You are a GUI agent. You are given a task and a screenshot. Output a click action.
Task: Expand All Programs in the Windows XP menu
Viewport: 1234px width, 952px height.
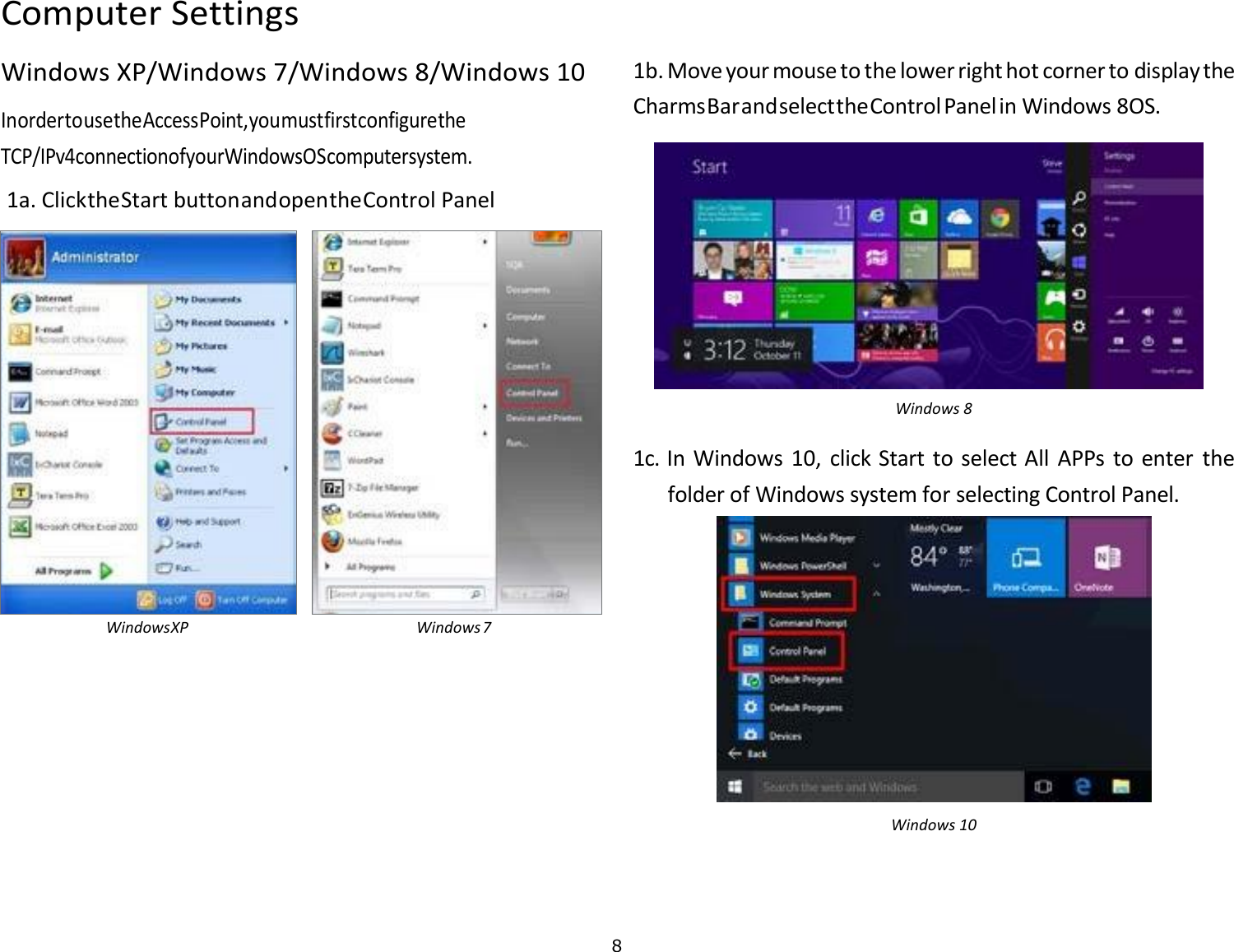pyautogui.click(x=73, y=570)
